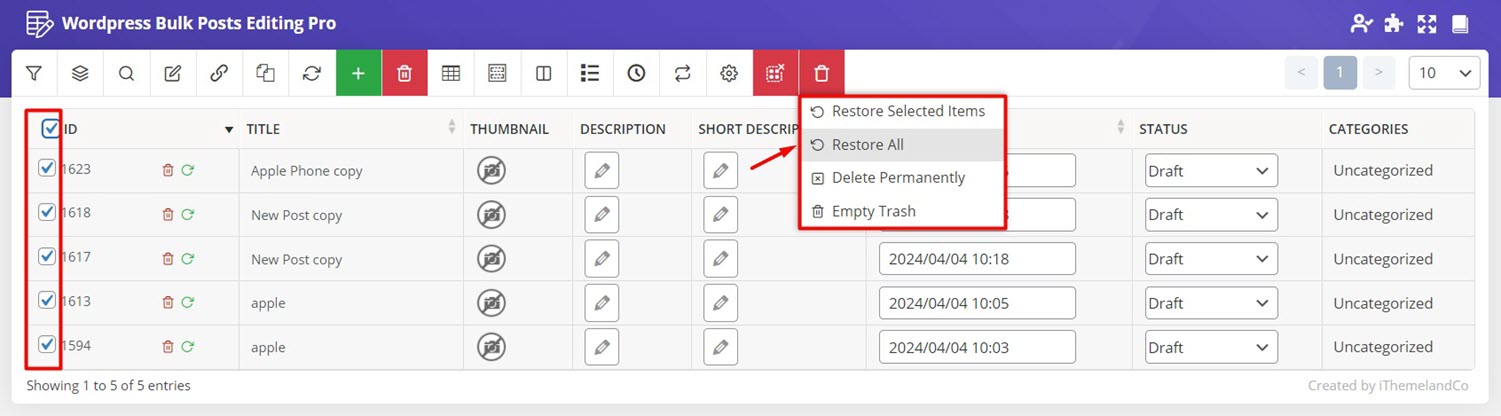Click the Title column sort arrows
The image size is (1501, 416).
[x=452, y=128]
